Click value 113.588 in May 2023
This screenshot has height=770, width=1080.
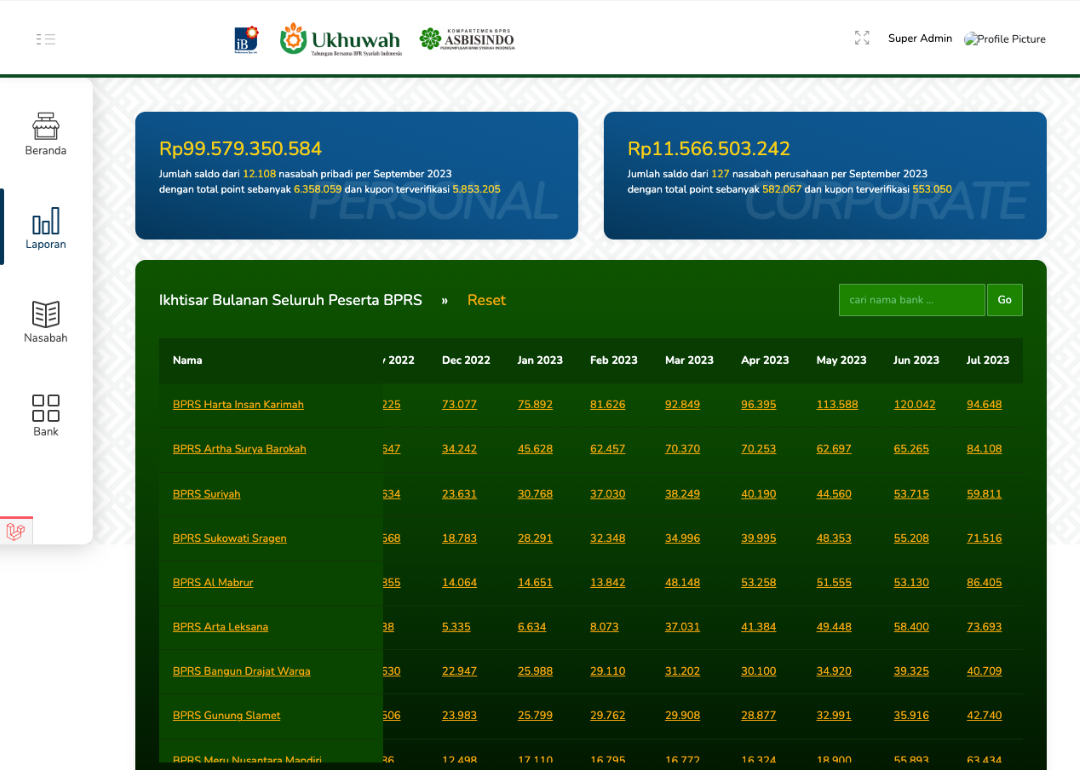tap(837, 404)
